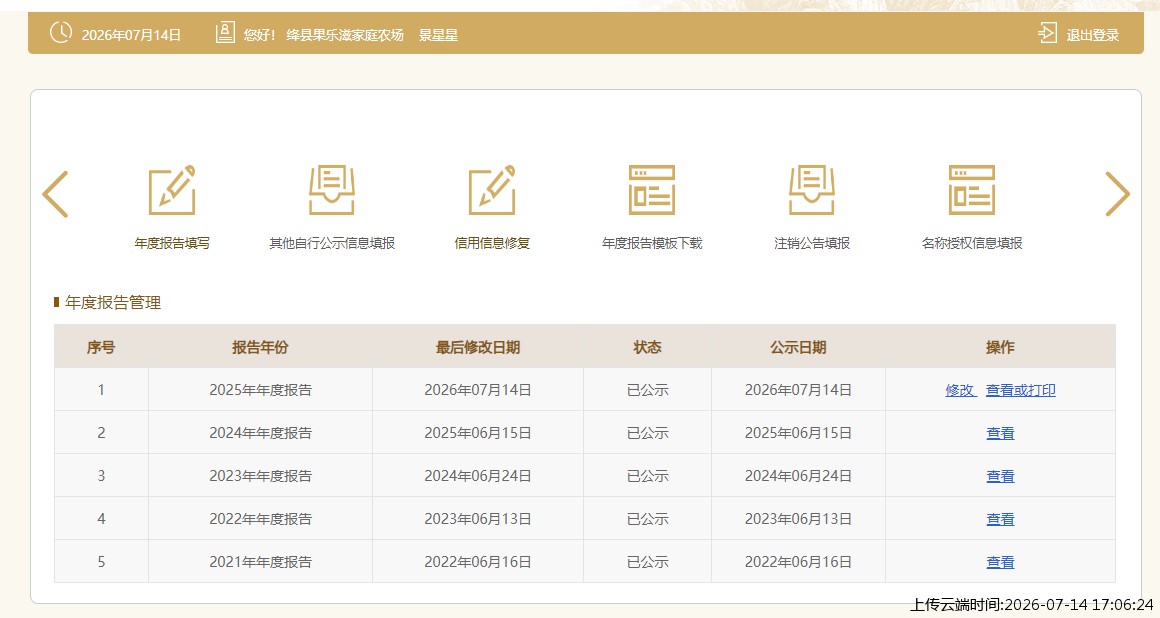1160x618 pixels.
Task: Click the 年度报告模板下载 label text
Action: pyautogui.click(x=652, y=243)
